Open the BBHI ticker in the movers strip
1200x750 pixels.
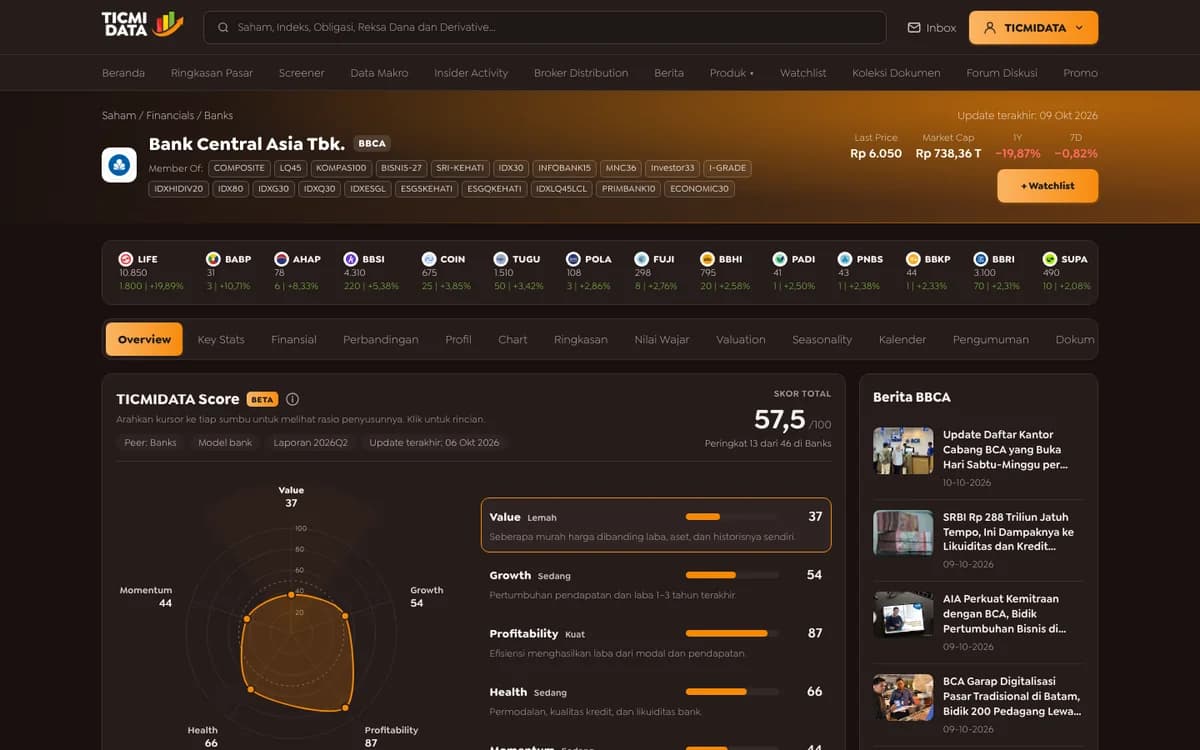click(x=724, y=272)
